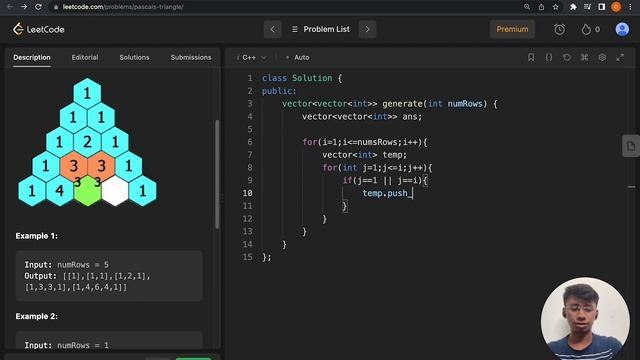Open the user profile avatar
Screen dimensions: 640x360
tap(622, 29)
